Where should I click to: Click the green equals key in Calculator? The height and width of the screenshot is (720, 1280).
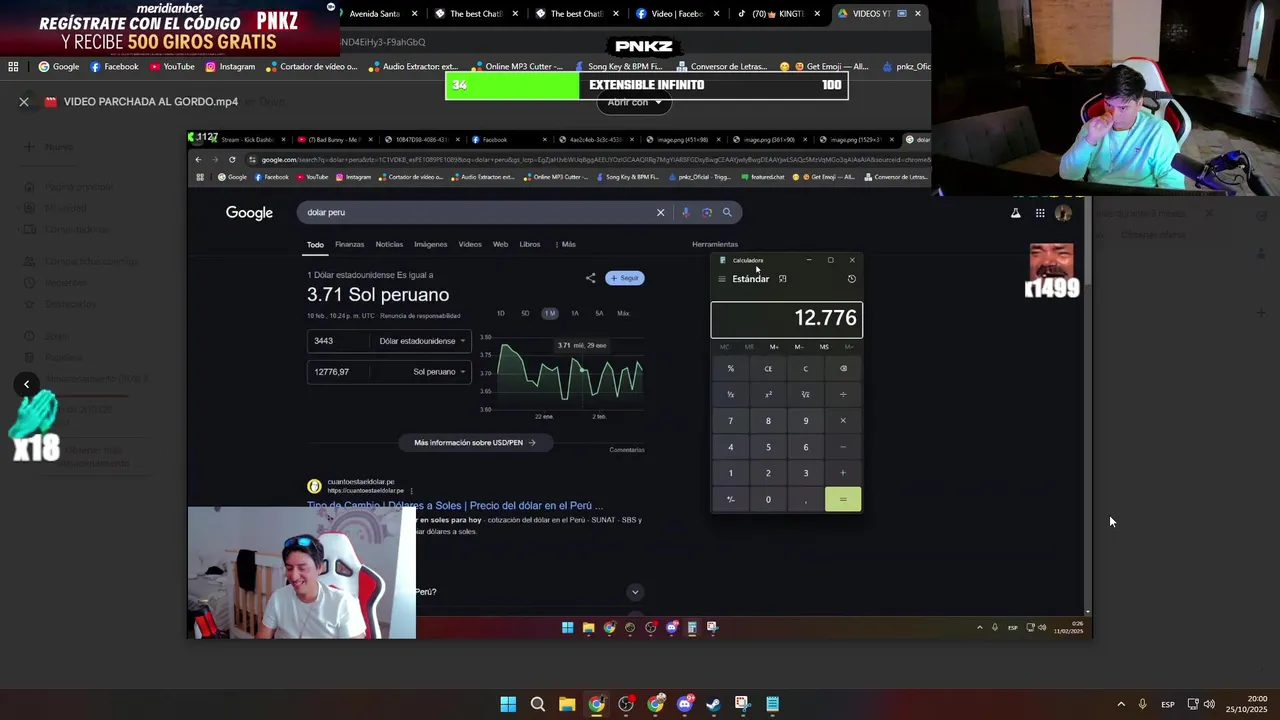pos(843,499)
